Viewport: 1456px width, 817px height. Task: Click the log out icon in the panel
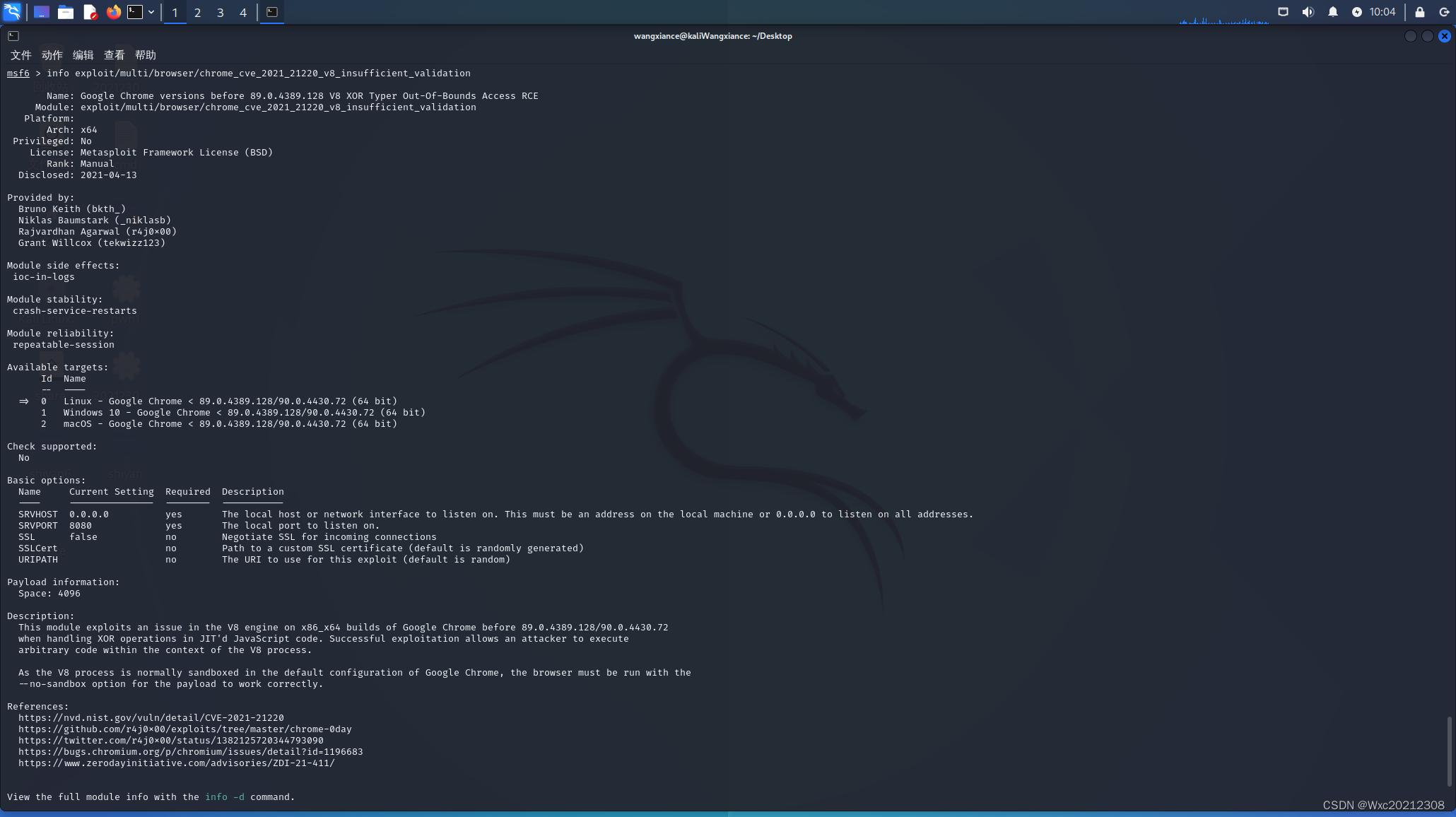point(1443,12)
